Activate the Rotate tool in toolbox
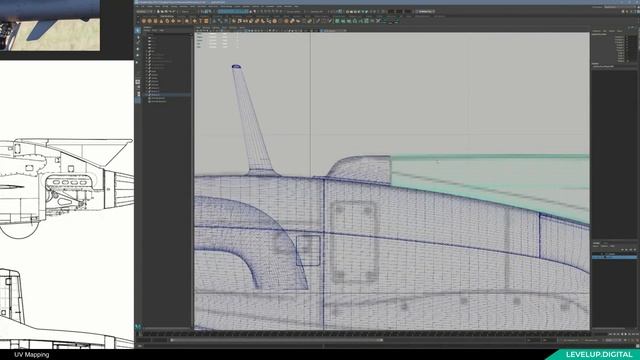This screenshot has width=640, height=360. pos(138,56)
